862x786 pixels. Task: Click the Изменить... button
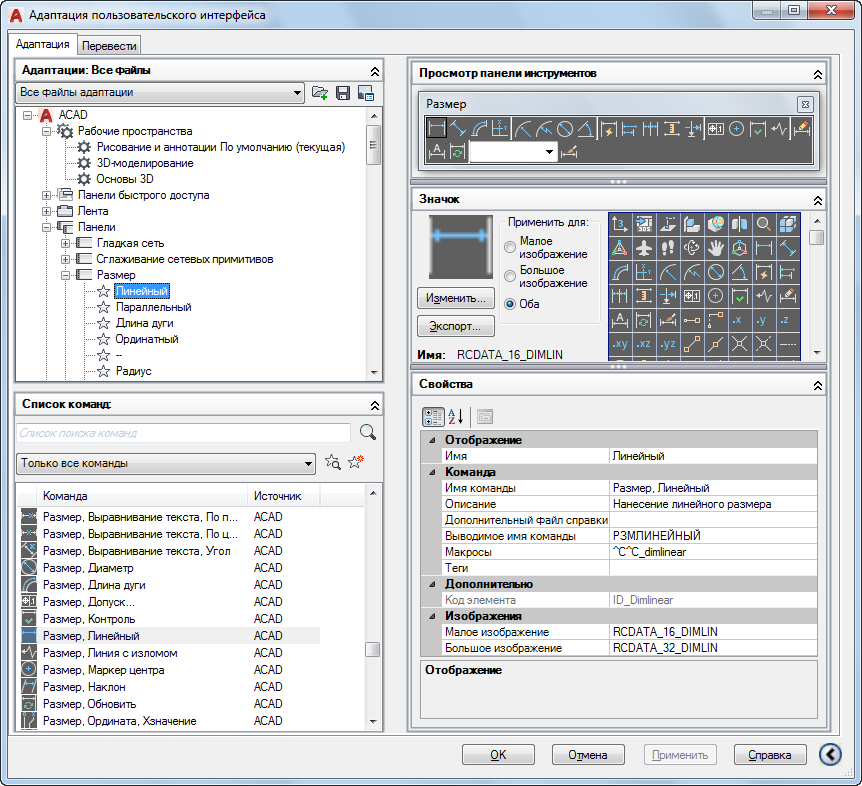pyautogui.click(x=456, y=298)
